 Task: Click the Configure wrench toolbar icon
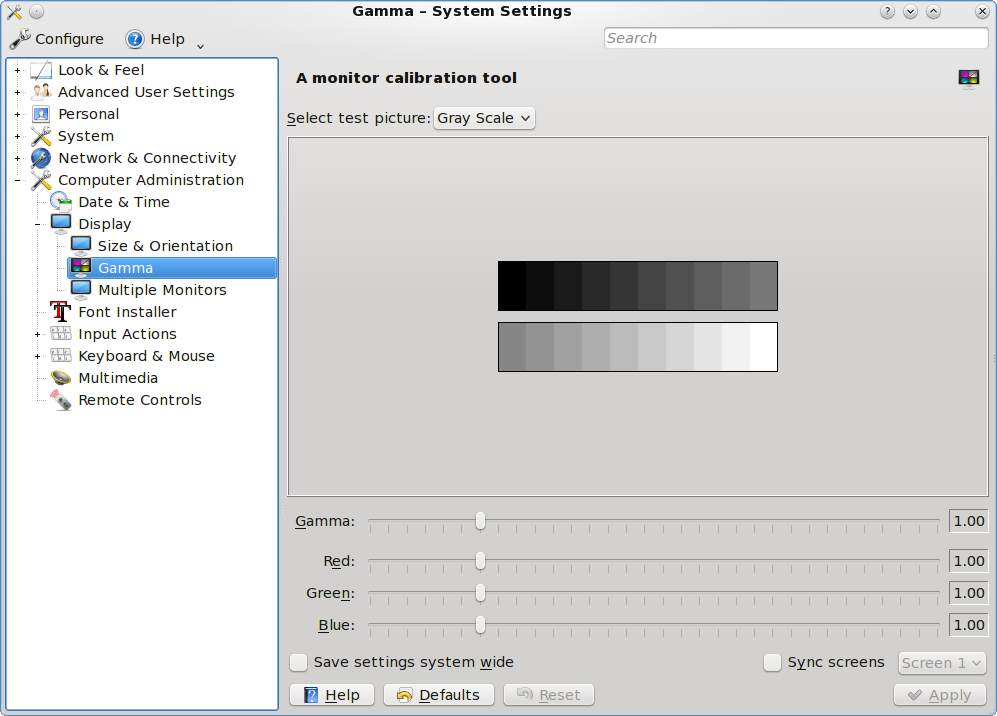20,39
